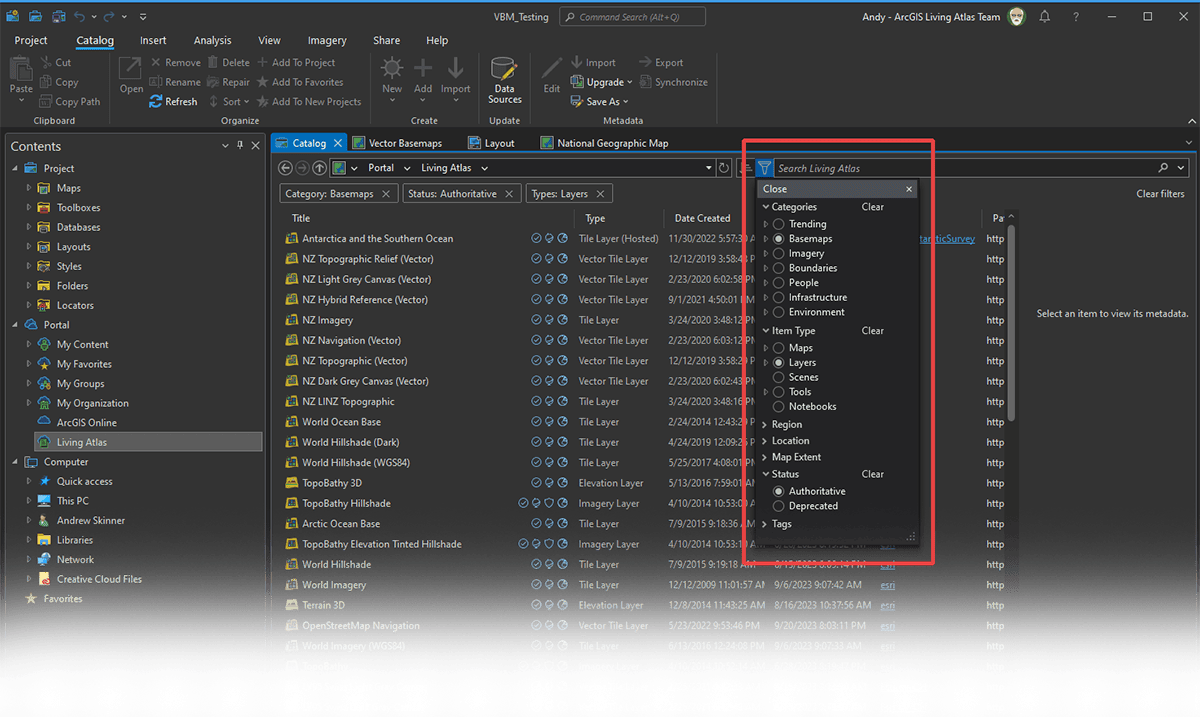Click the help question mark icon
1200x717 pixels.
pyautogui.click(x=1076, y=17)
